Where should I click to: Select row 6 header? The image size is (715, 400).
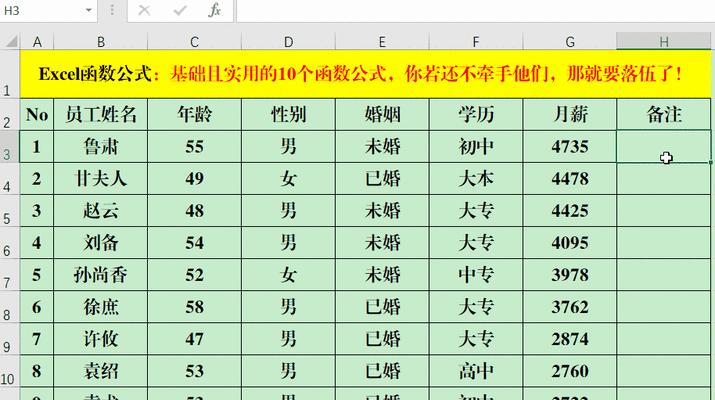(10, 243)
